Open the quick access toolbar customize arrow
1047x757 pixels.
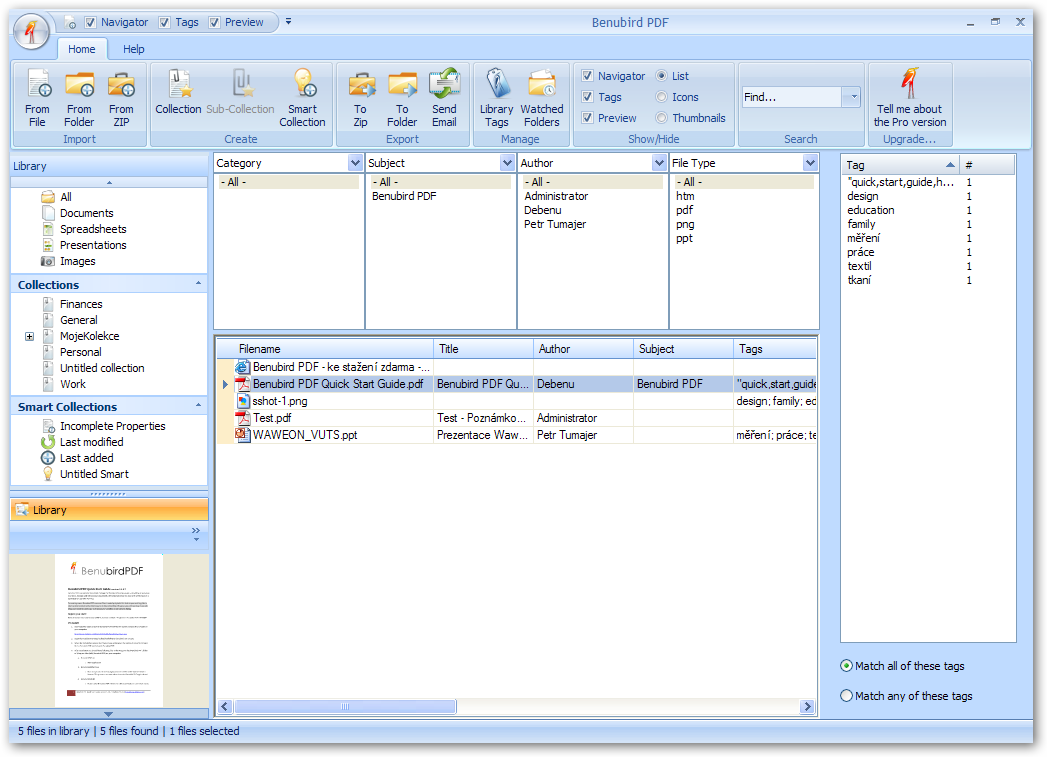coord(288,21)
